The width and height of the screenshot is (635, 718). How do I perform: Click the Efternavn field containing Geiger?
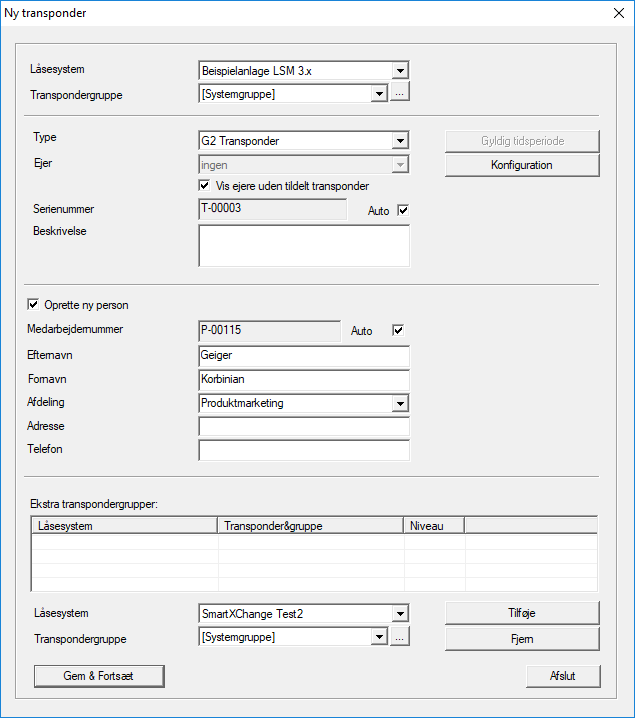tap(304, 355)
